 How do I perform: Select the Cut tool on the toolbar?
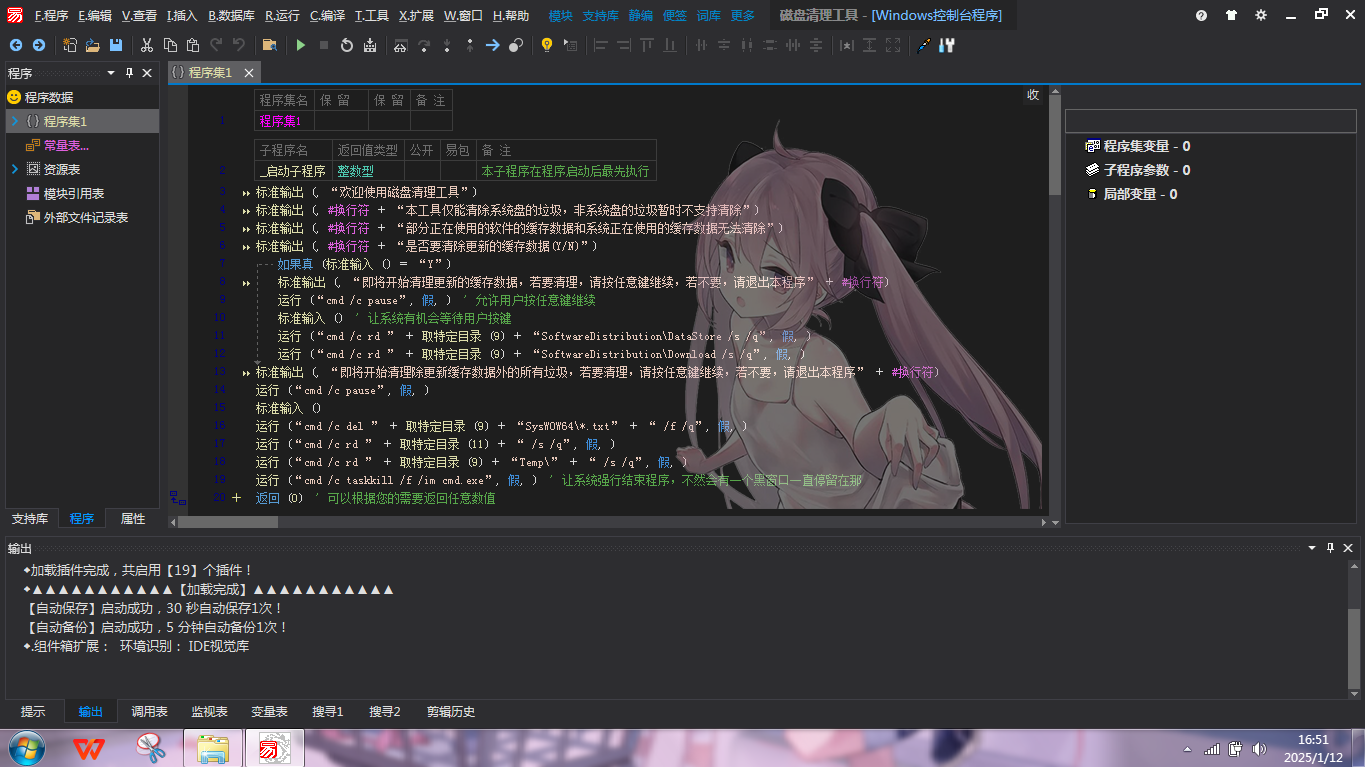[x=146, y=45]
